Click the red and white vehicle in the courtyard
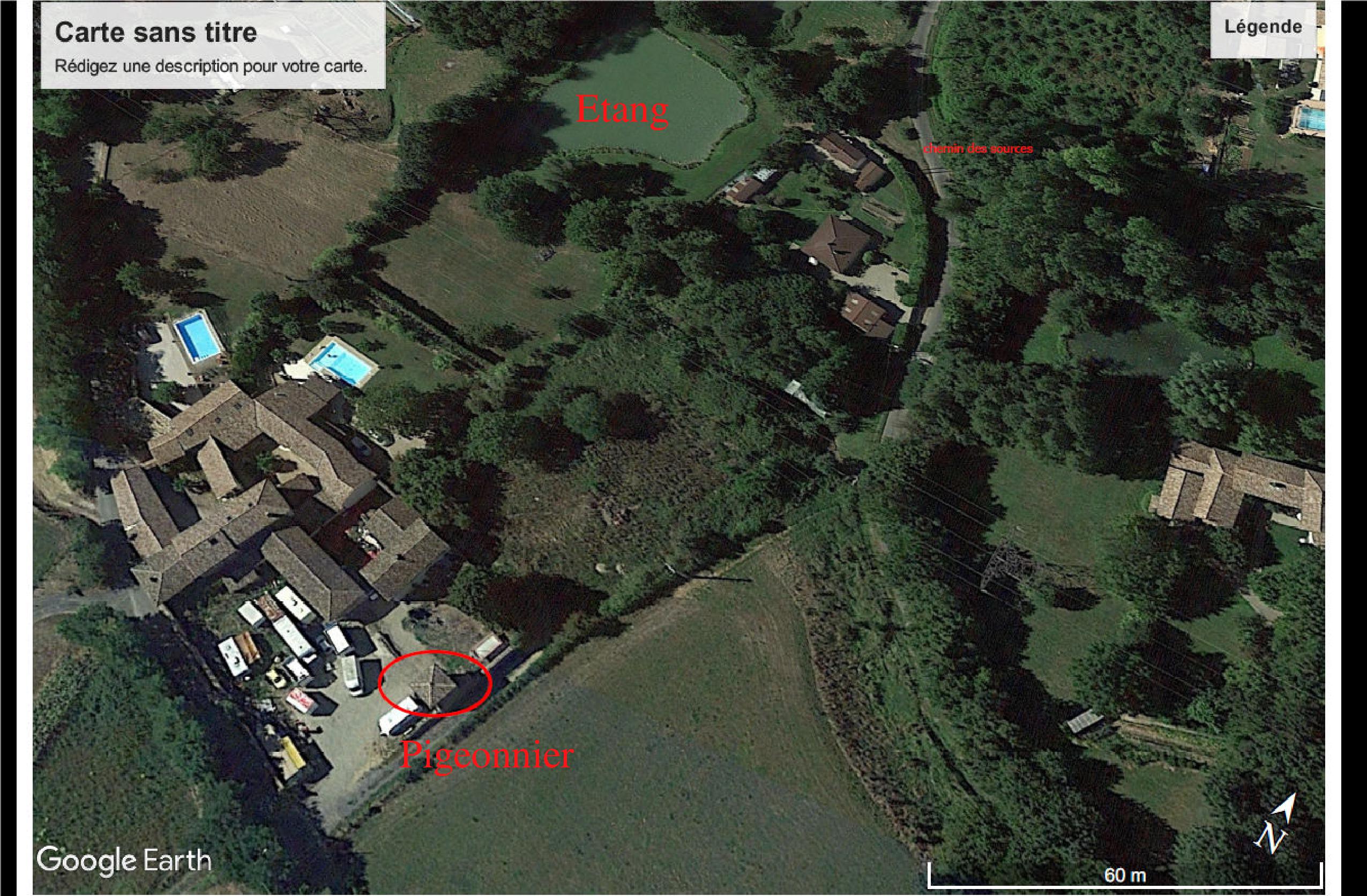 coord(301,701)
